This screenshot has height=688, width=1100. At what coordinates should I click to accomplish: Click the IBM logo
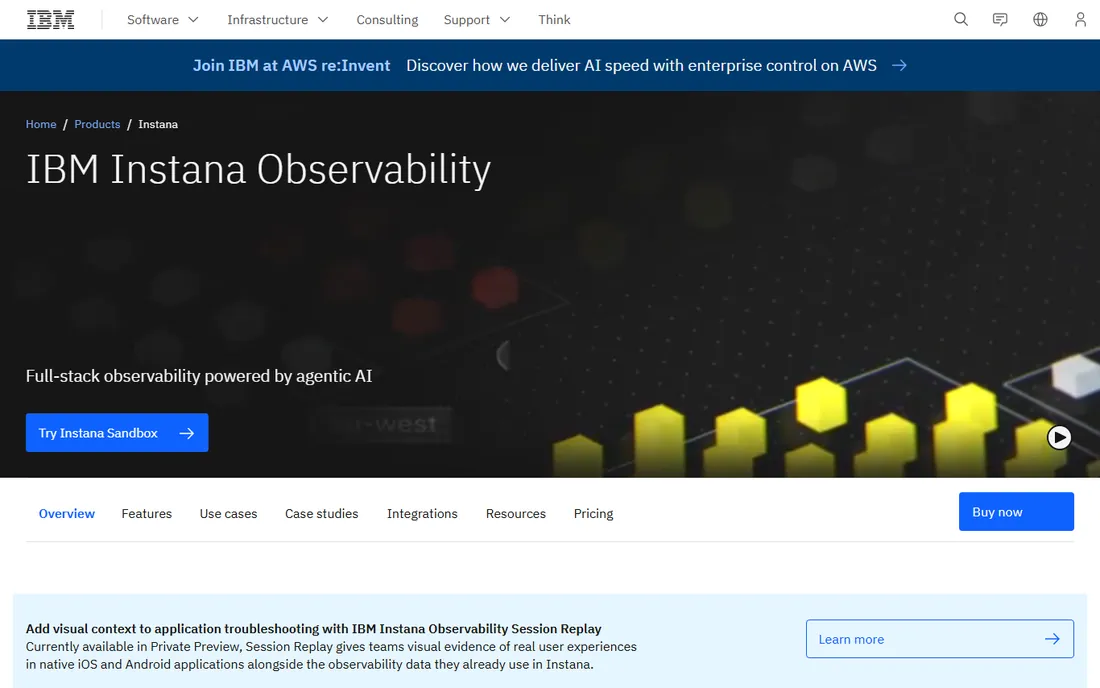51,20
